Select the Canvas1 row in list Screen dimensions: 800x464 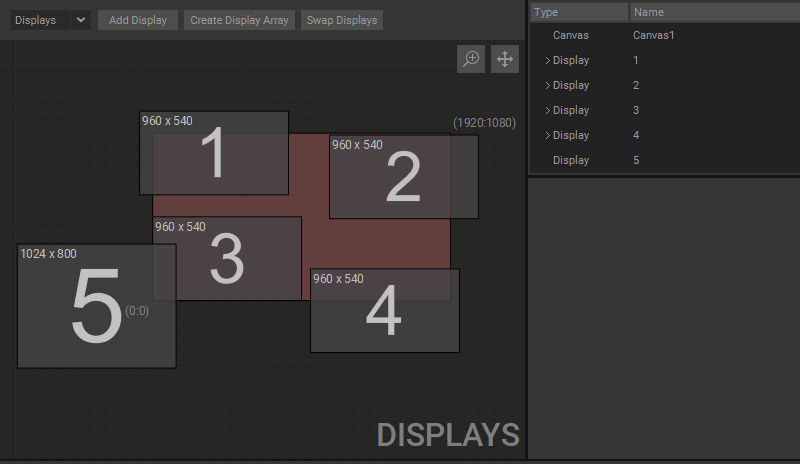665,35
